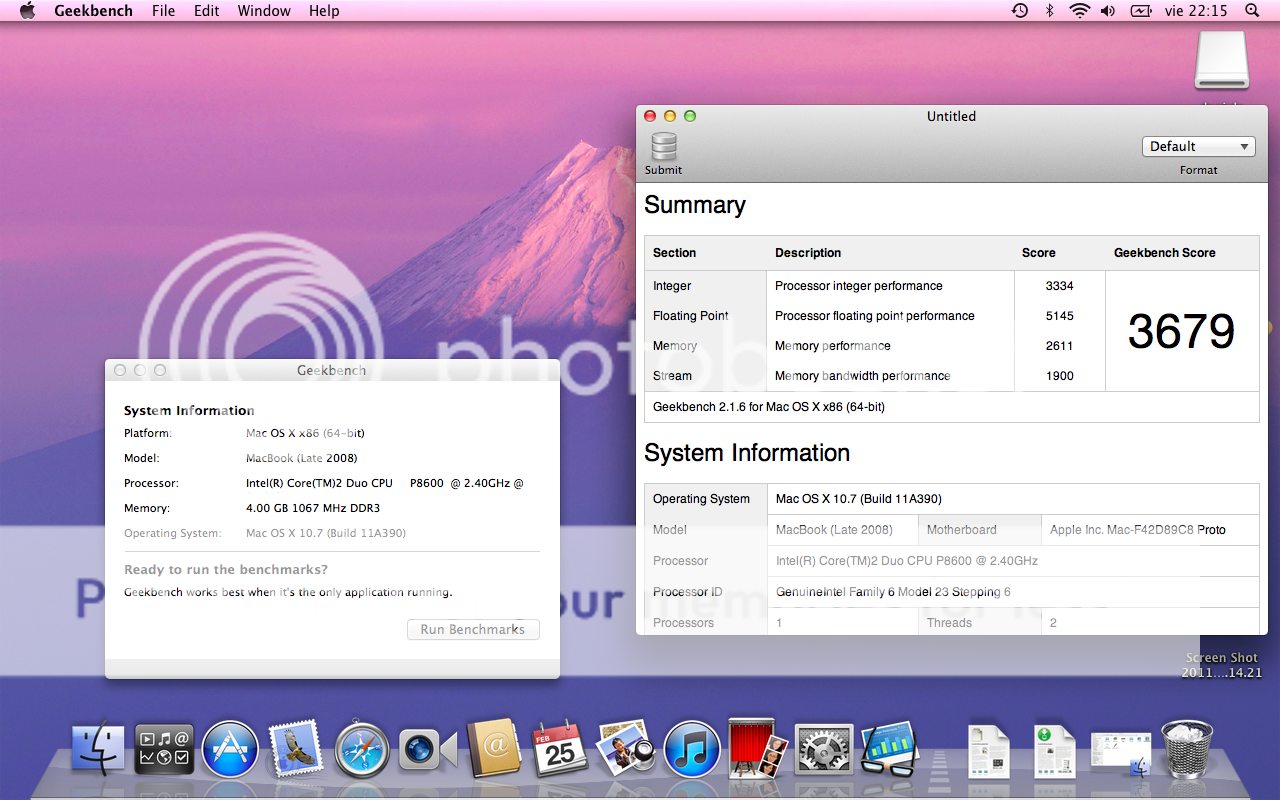Viewport: 1280px width, 800px height.
Task: Open the Apple menu
Action: click(x=27, y=11)
